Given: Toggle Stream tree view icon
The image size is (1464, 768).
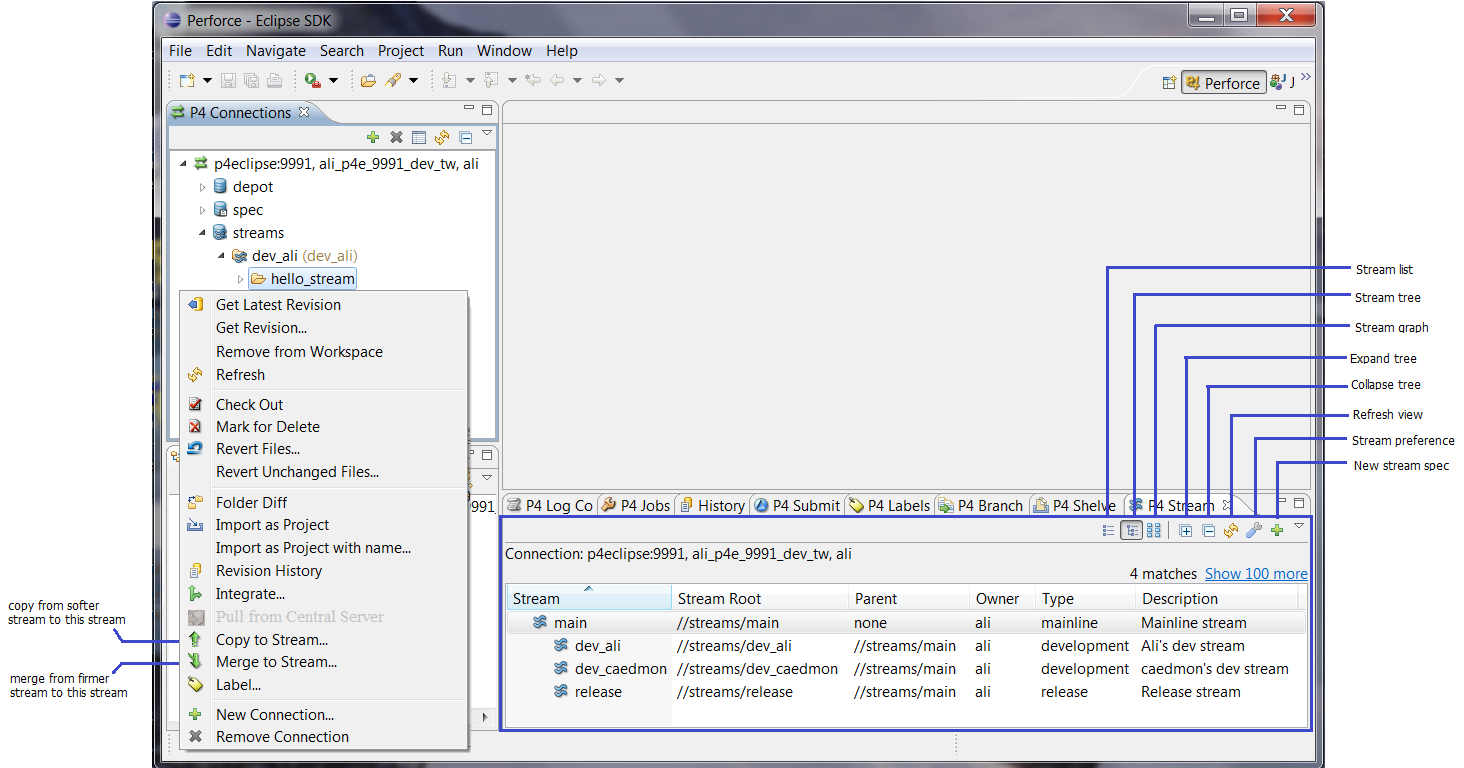Looking at the screenshot, I should [x=1131, y=531].
